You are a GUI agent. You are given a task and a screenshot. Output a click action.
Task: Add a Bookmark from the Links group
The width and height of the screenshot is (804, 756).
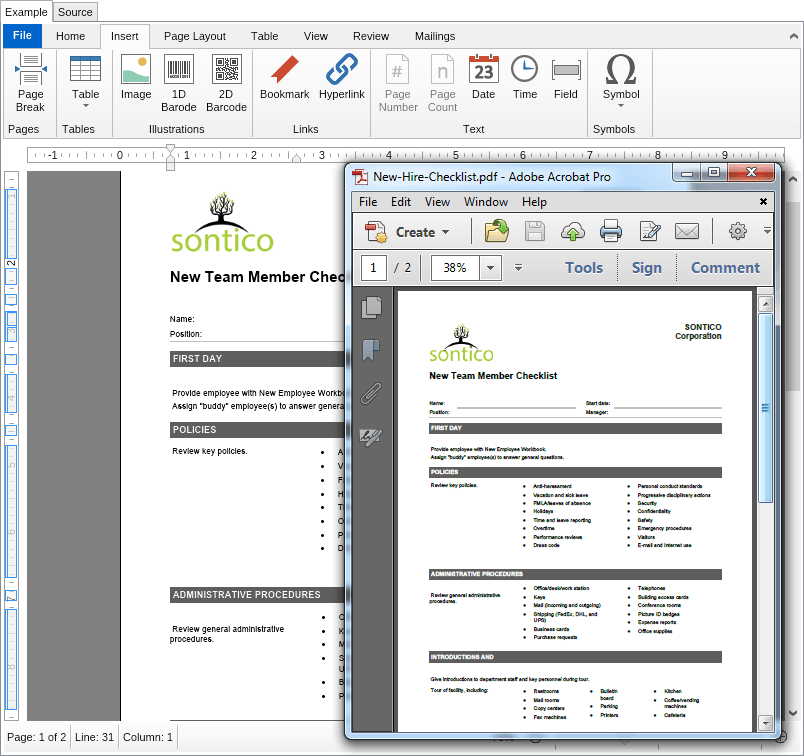pyautogui.click(x=284, y=77)
